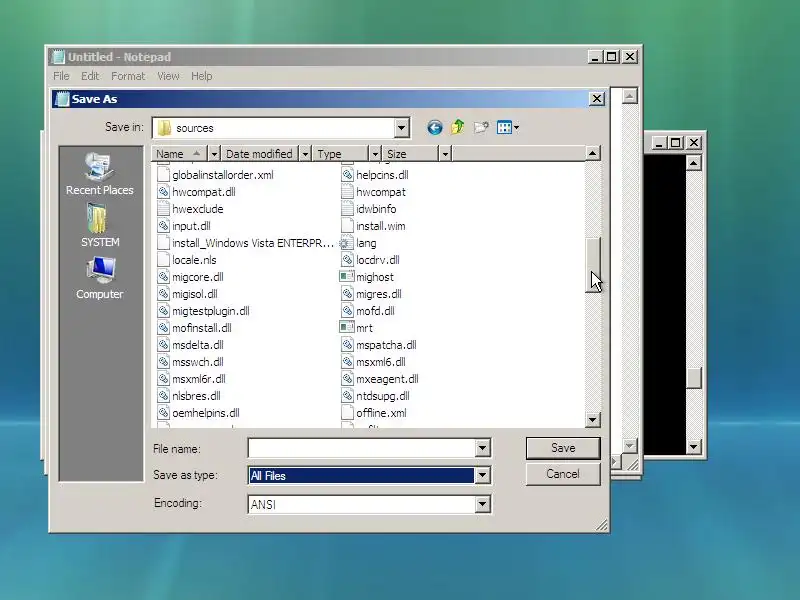This screenshot has height=600, width=800.
Task: Click the scrollbar thumb in the black window
Action: [693, 378]
